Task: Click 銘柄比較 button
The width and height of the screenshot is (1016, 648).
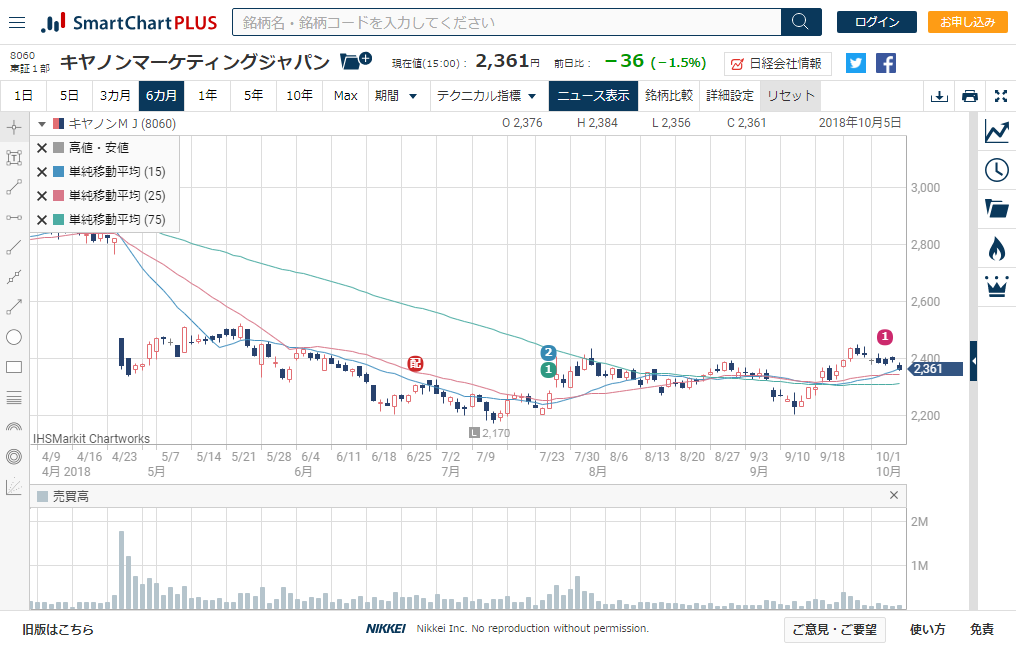Action: 669,96
